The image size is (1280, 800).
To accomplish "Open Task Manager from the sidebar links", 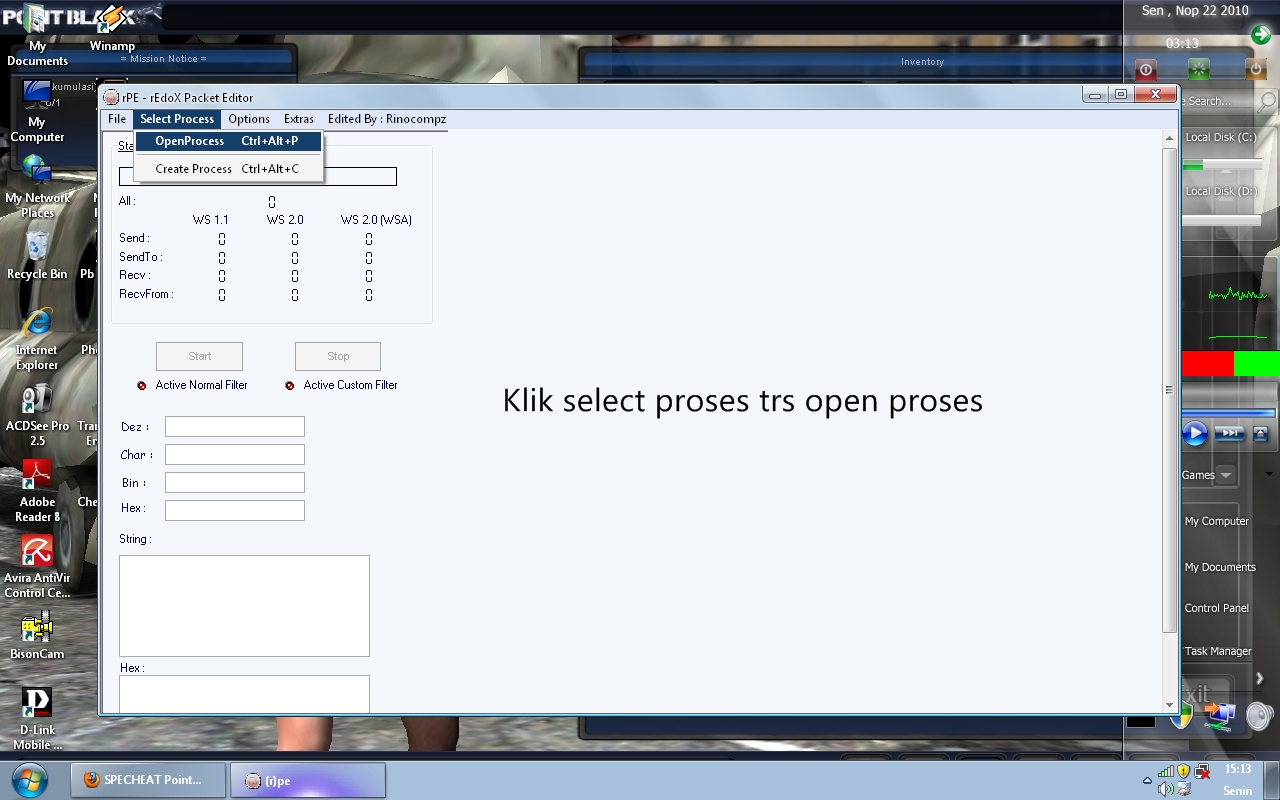I will click(1218, 651).
